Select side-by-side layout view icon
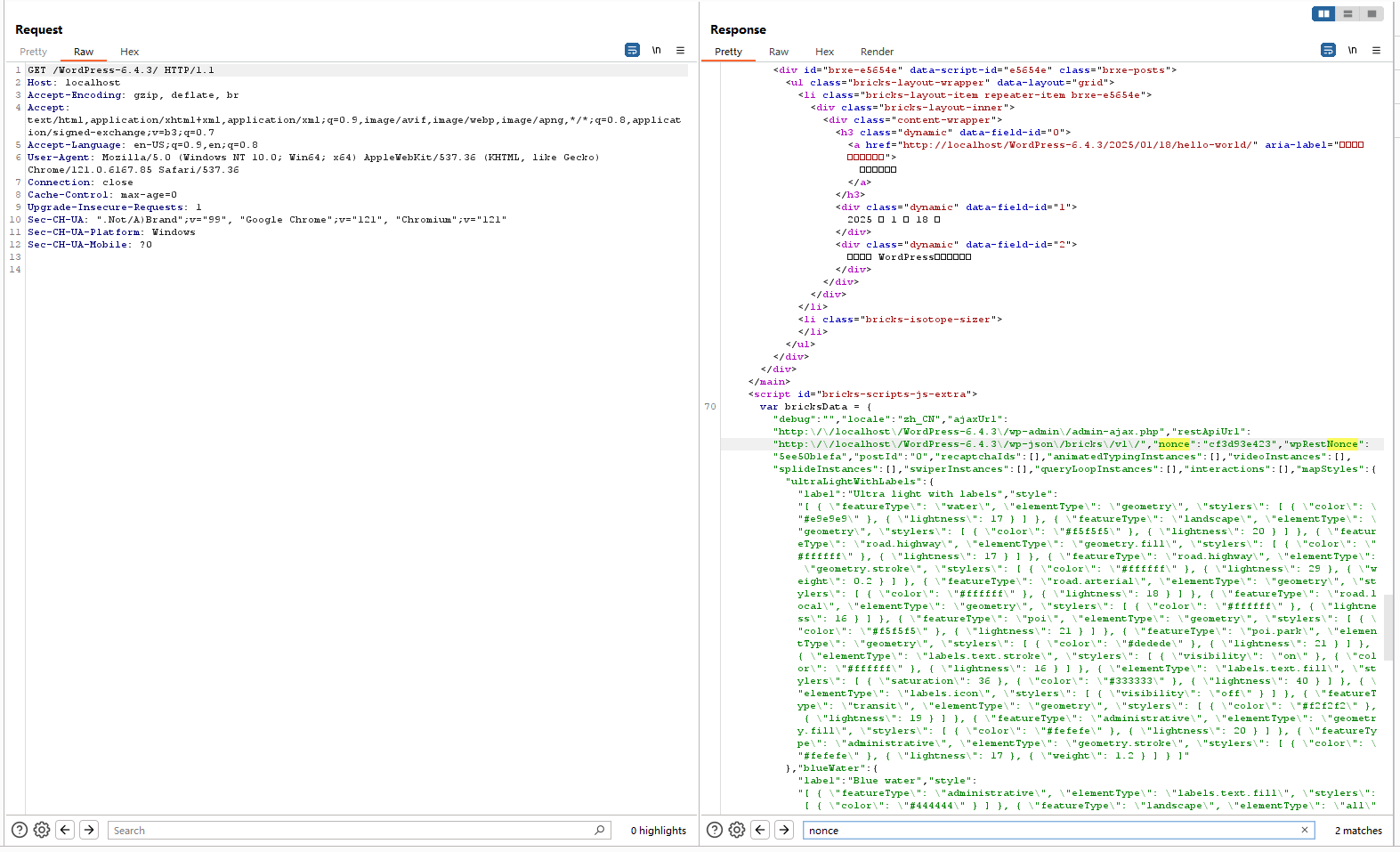This screenshot has width=1400, height=852. tap(1323, 13)
